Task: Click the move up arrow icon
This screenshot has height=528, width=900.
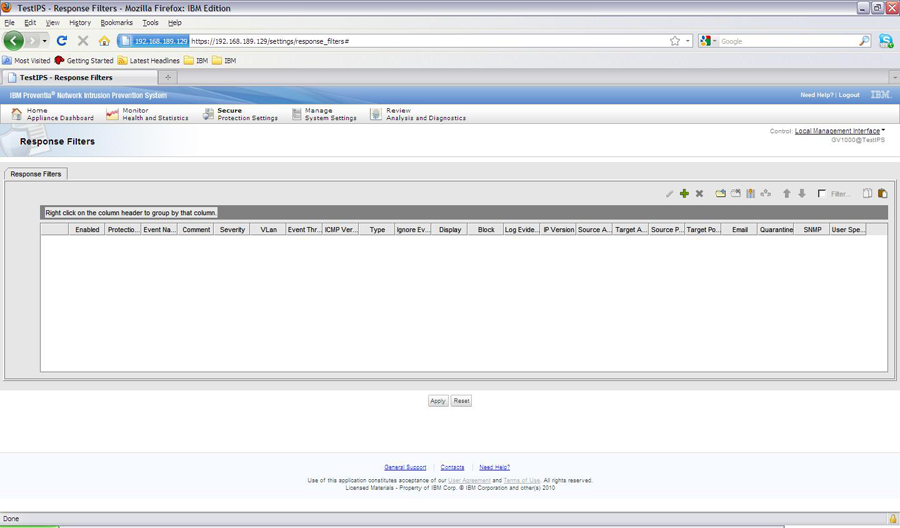Action: coord(787,193)
